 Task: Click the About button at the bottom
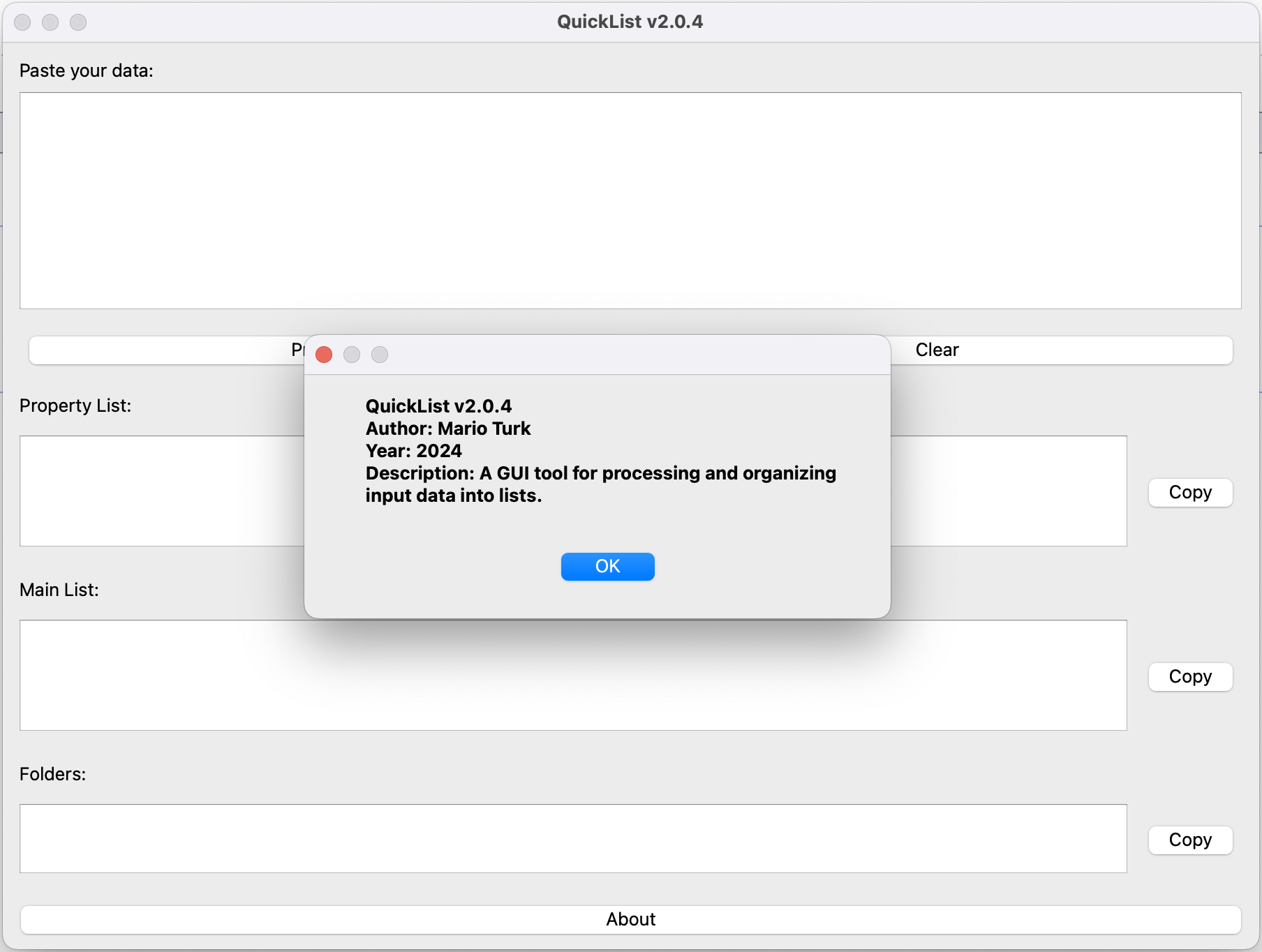tap(630, 919)
